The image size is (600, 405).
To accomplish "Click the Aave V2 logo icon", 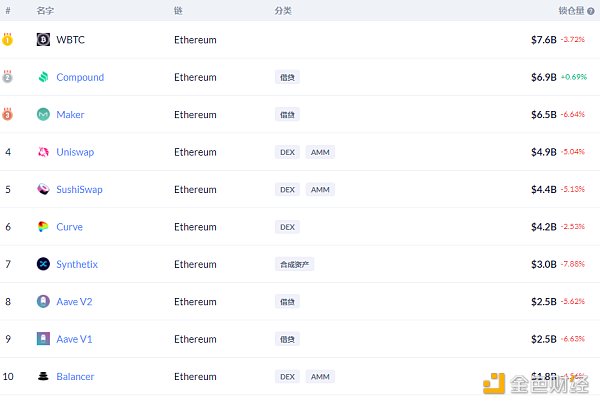I will click(x=43, y=302).
